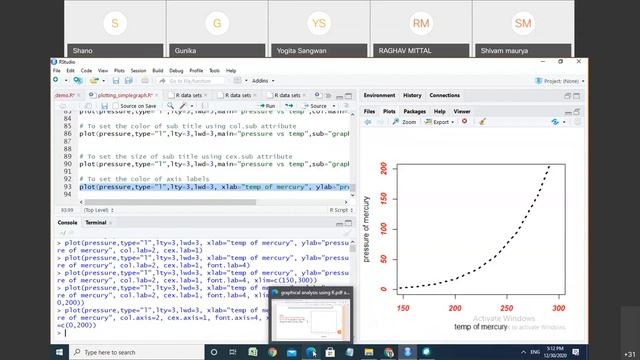This screenshot has height=360, width=640.
Task: Close the demo.R tab
Action: point(79,96)
